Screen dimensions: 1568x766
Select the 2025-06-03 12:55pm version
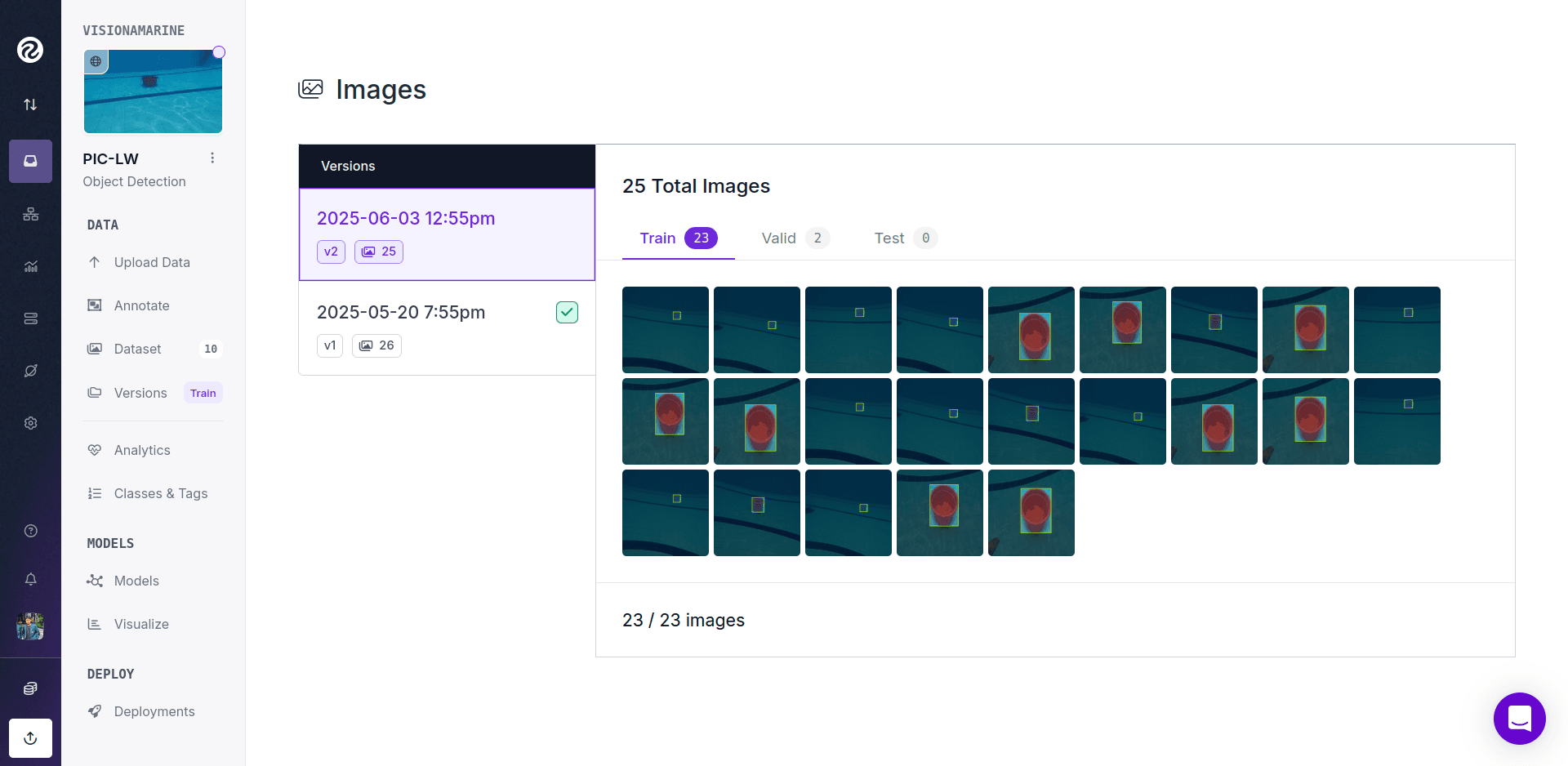pyautogui.click(x=406, y=219)
